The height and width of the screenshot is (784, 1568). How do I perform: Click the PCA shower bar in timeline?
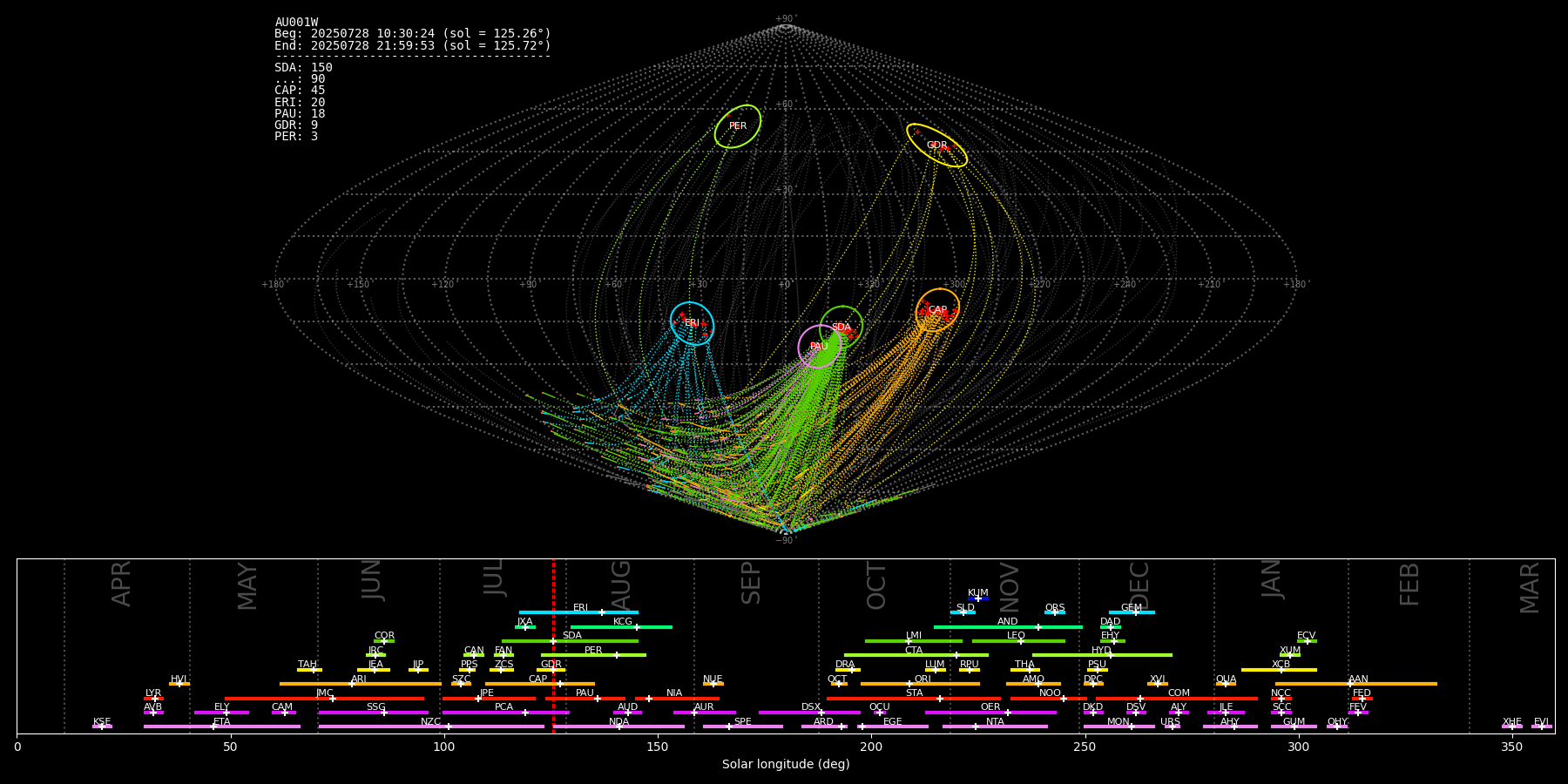pos(505,713)
